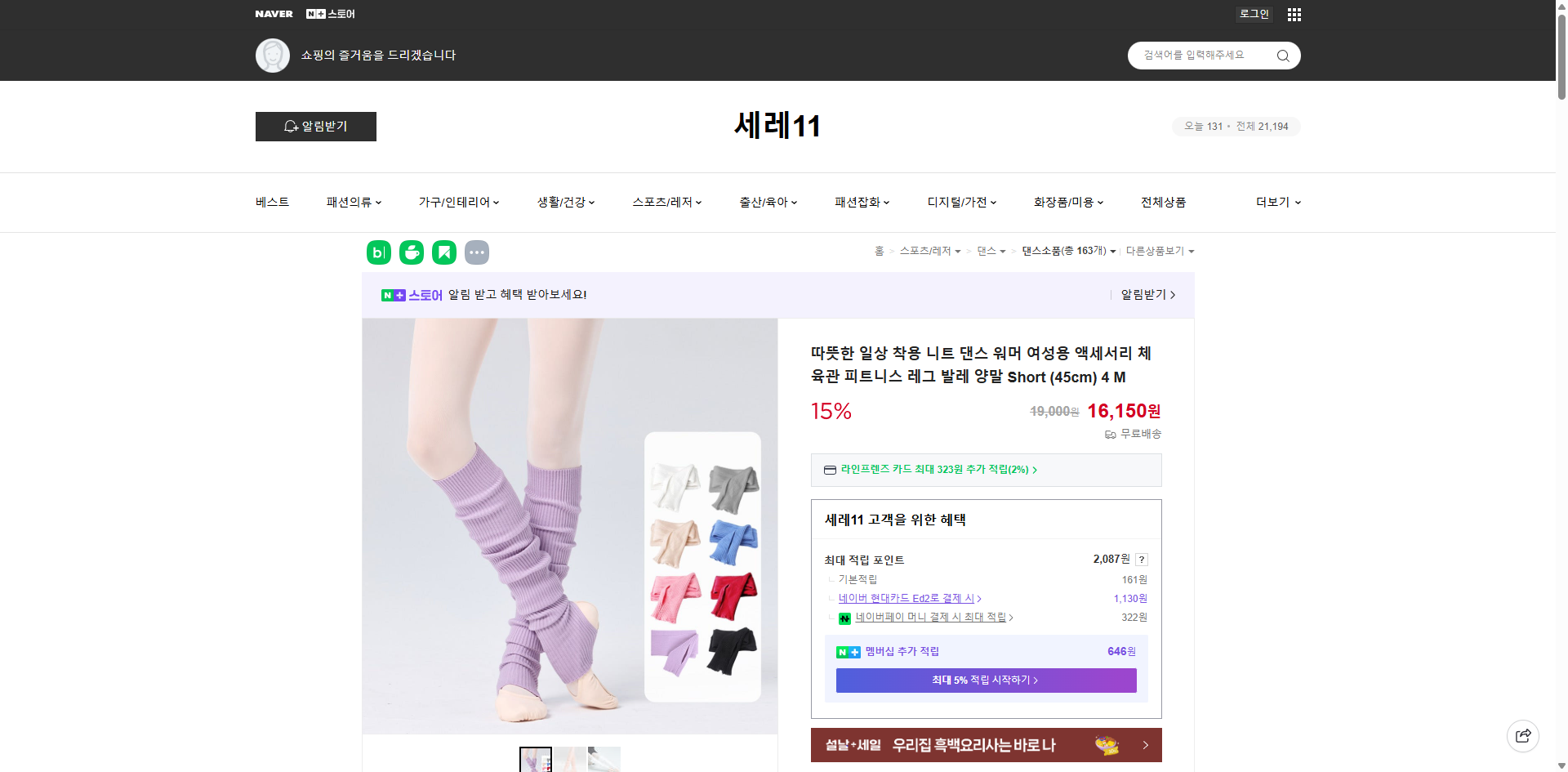Open the Naver services grid icon
Image resolution: width=1568 pixels, height=772 pixels.
(1294, 14)
